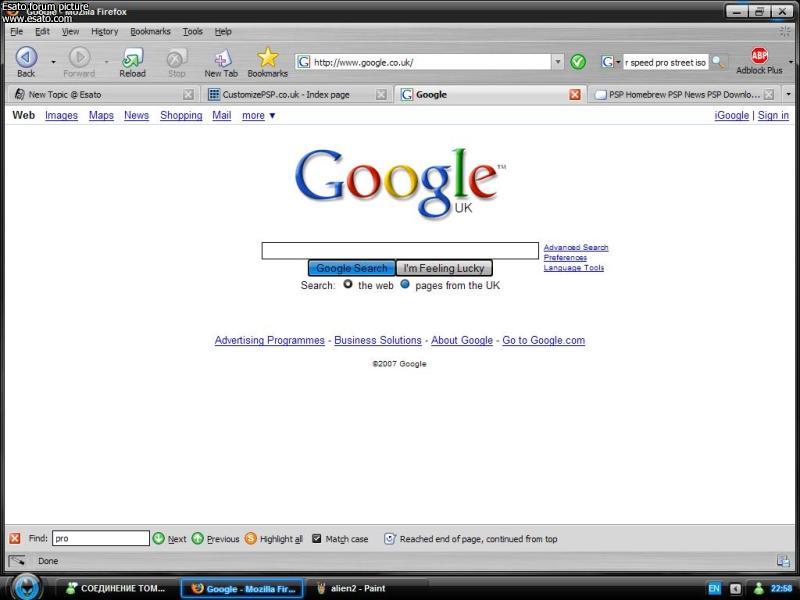This screenshot has height=600, width=800.
Task: Switch to the PSP Homebrew PSP News tab
Action: pyautogui.click(x=684, y=94)
